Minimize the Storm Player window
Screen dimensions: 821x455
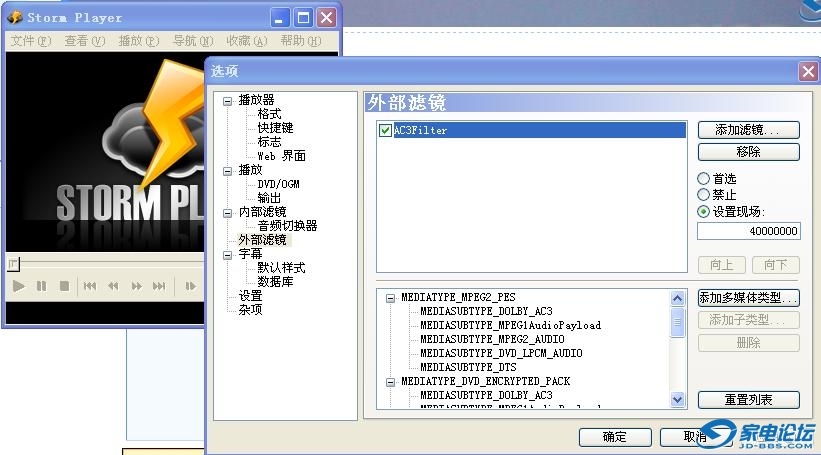tap(280, 18)
